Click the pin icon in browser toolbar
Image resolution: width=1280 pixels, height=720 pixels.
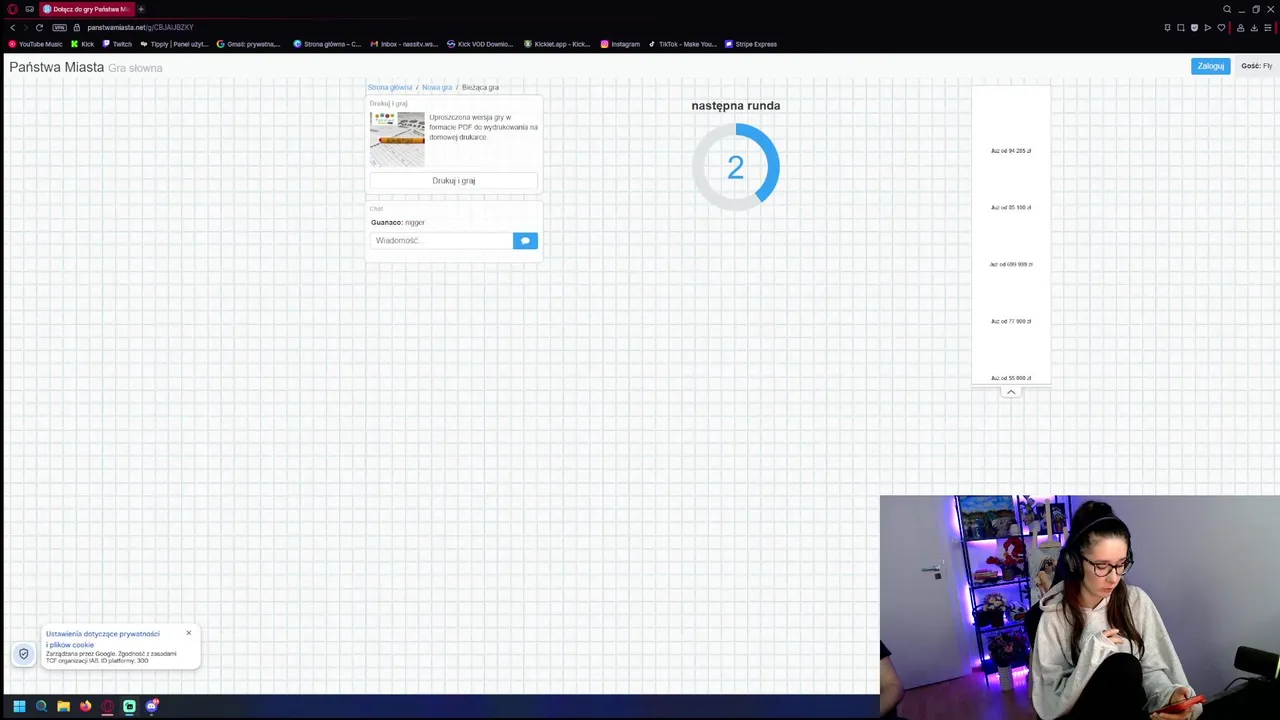[1167, 27]
